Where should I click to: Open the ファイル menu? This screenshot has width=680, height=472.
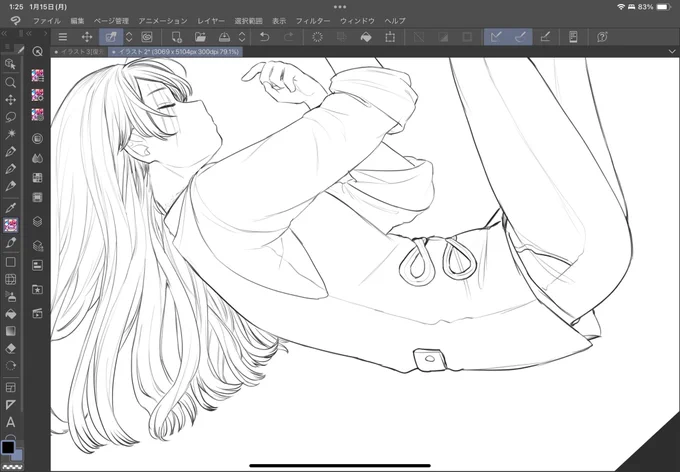point(47,21)
